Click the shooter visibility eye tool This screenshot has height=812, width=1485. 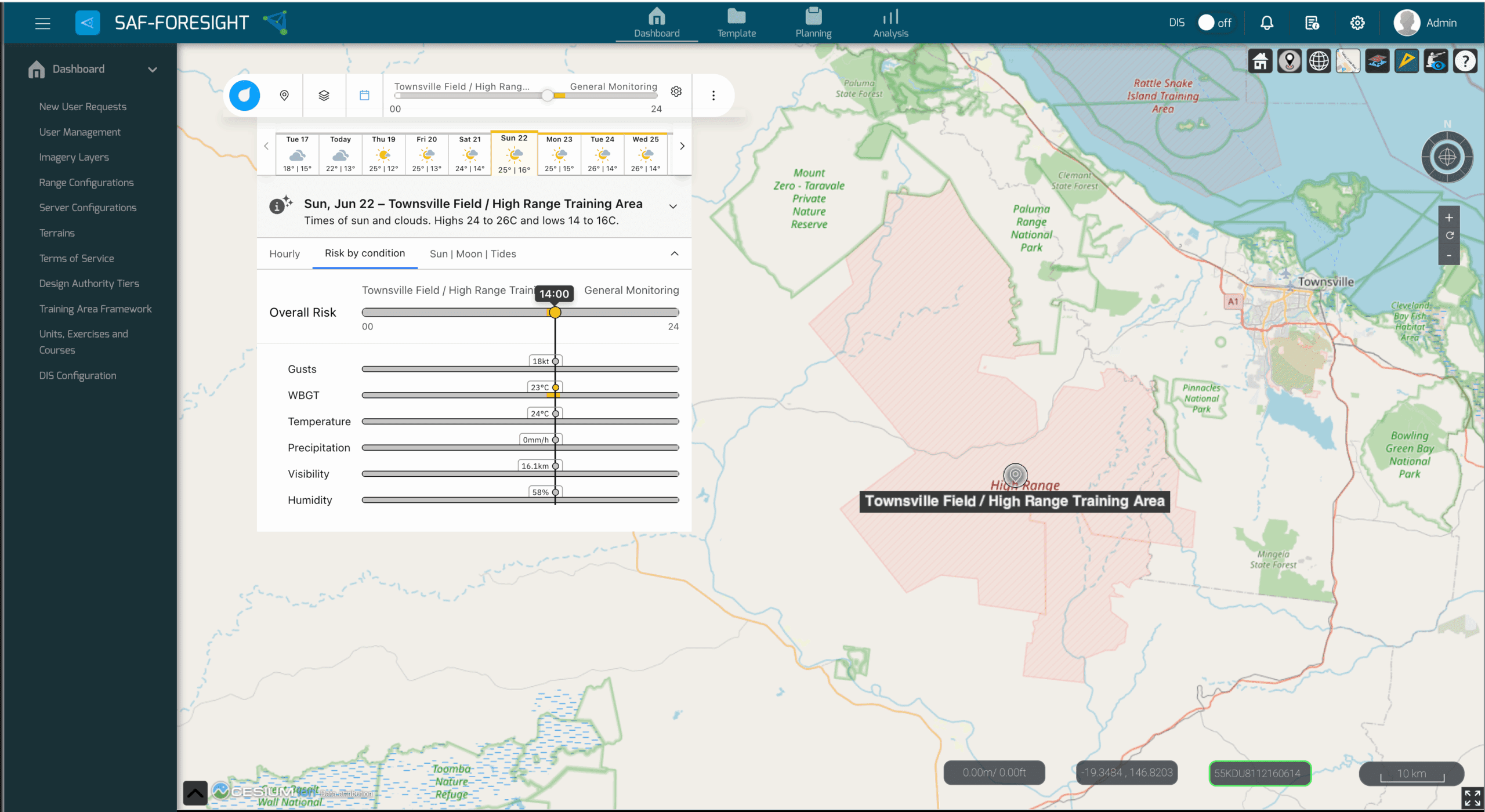(x=1436, y=61)
